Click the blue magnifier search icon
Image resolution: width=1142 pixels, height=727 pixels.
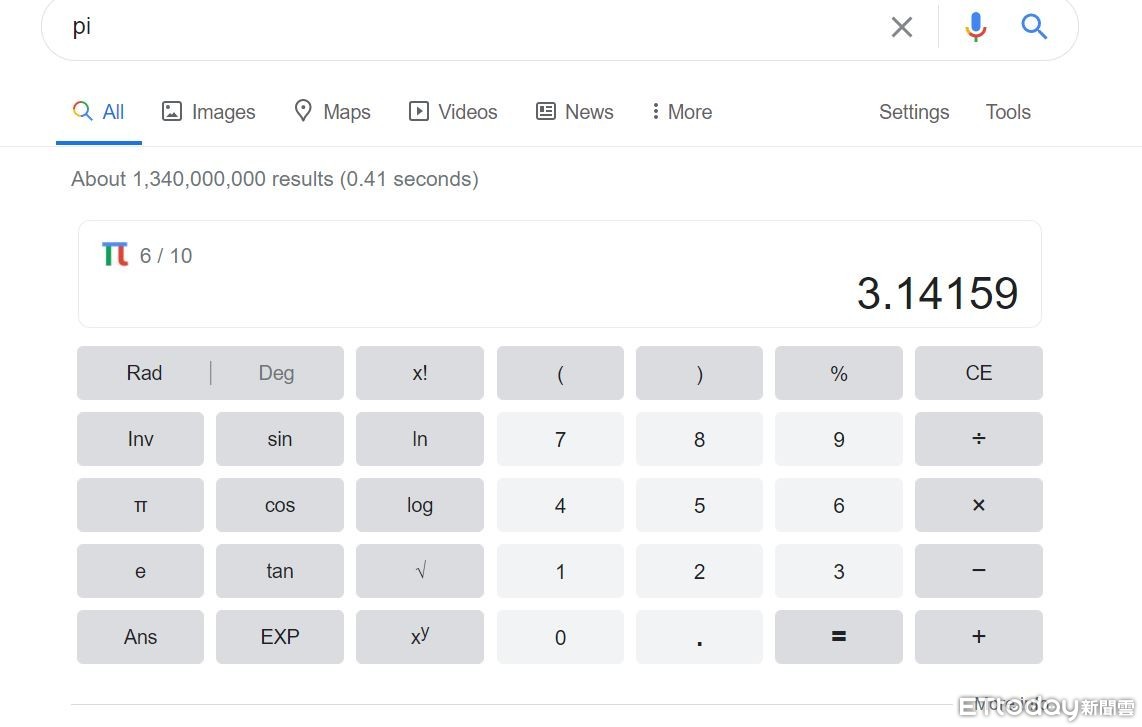[1034, 27]
